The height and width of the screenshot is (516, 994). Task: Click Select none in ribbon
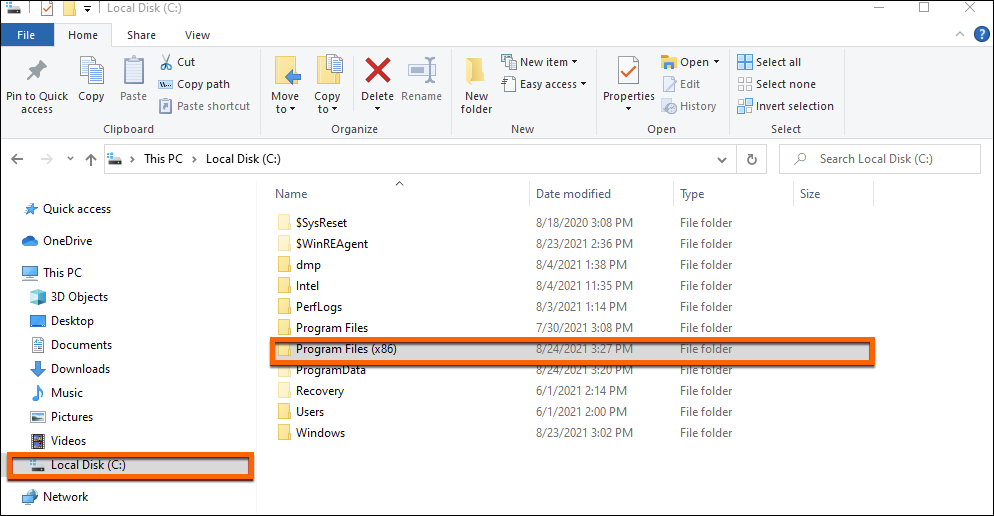click(x=777, y=84)
